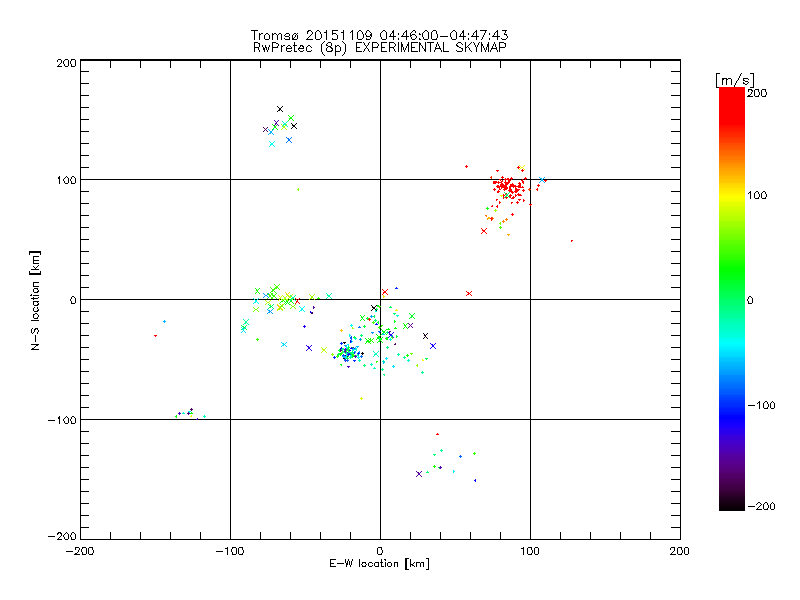Click the colorbar scale label '-100'
This screenshot has height=600, width=800.
761,406
